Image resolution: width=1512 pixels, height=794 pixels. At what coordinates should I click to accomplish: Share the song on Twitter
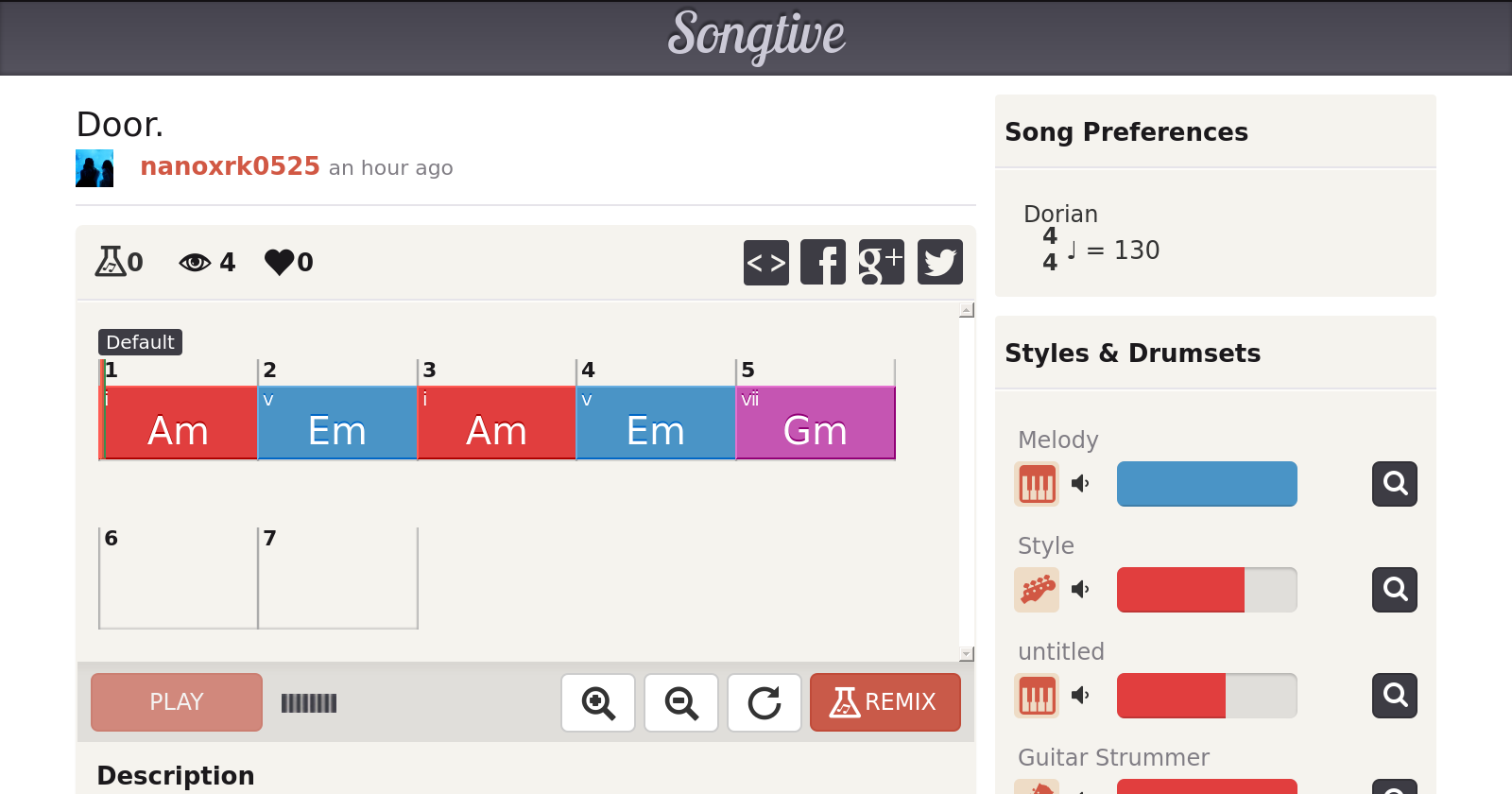point(939,262)
